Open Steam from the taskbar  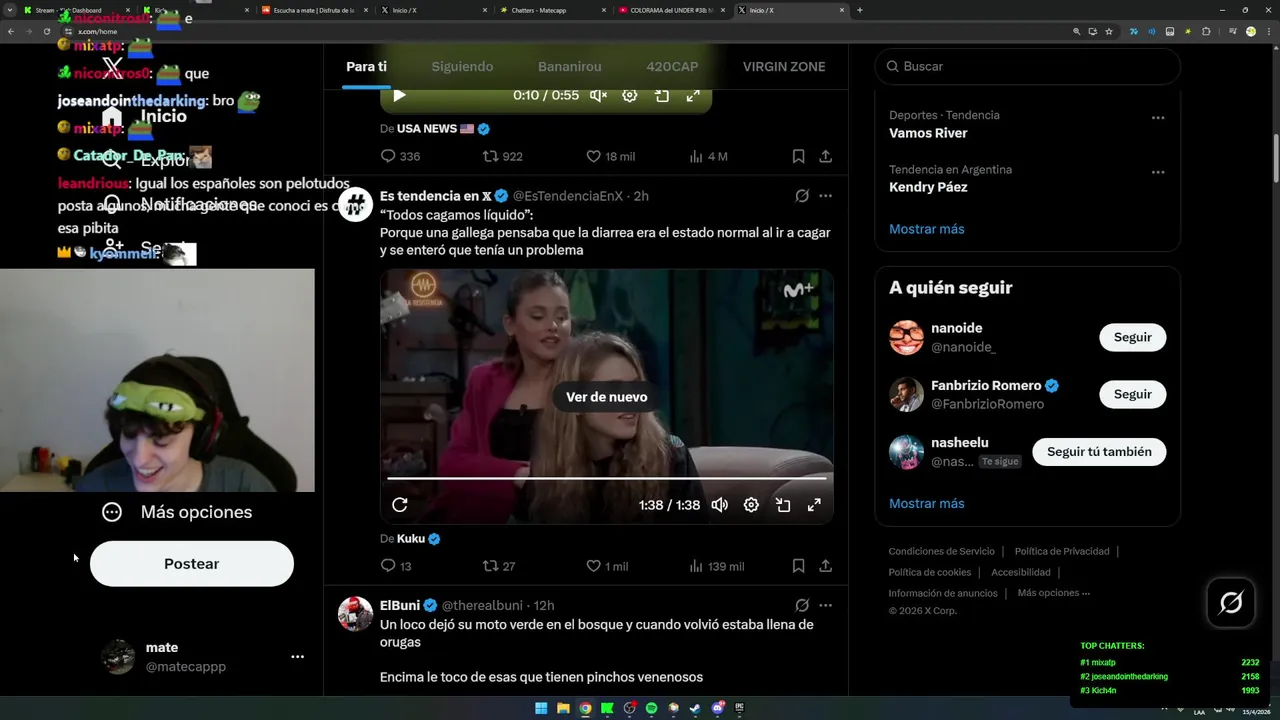(x=695, y=708)
